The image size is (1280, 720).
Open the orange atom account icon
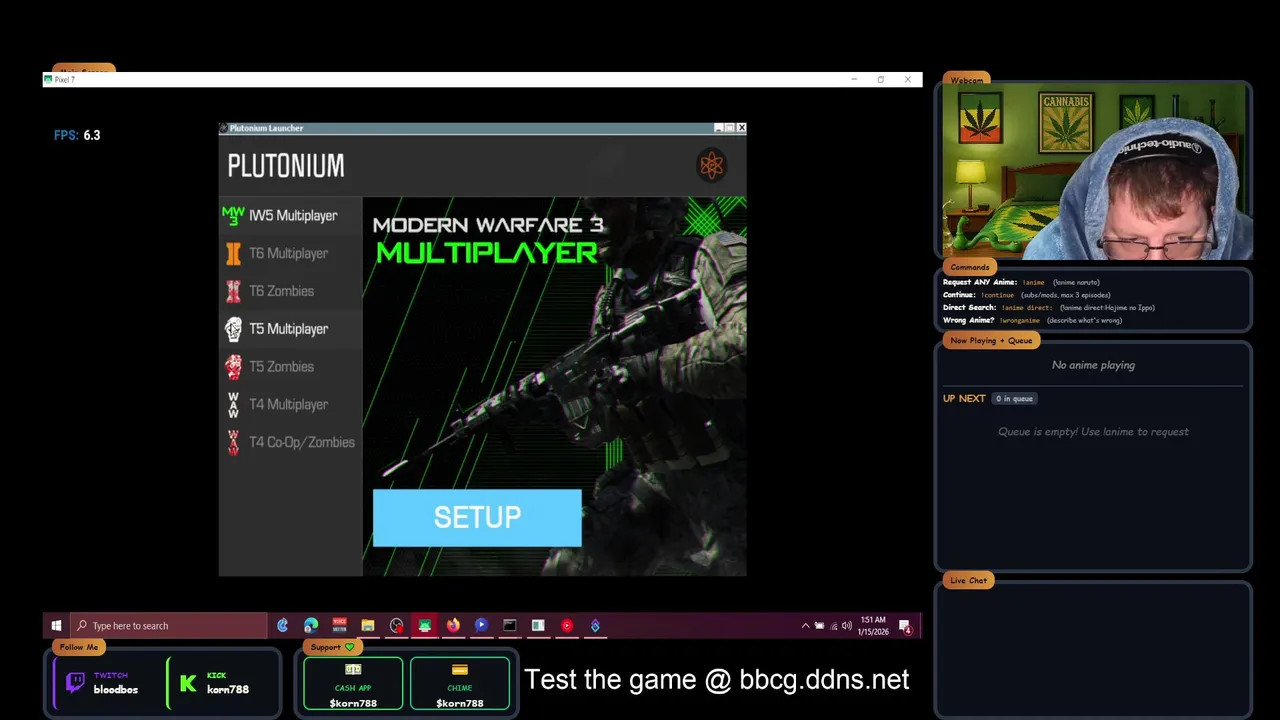(711, 165)
